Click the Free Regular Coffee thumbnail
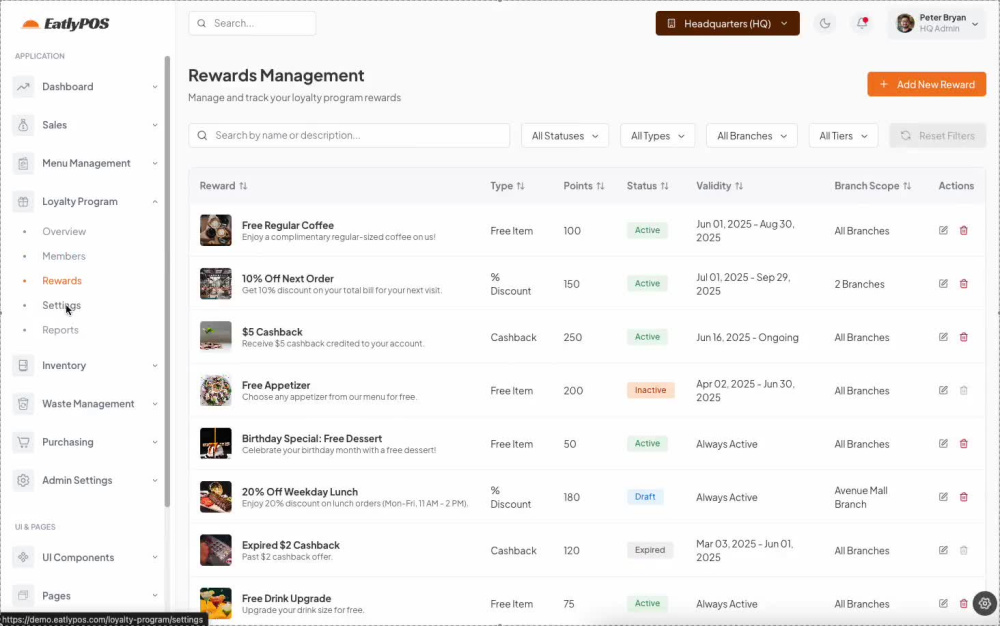 (216, 230)
